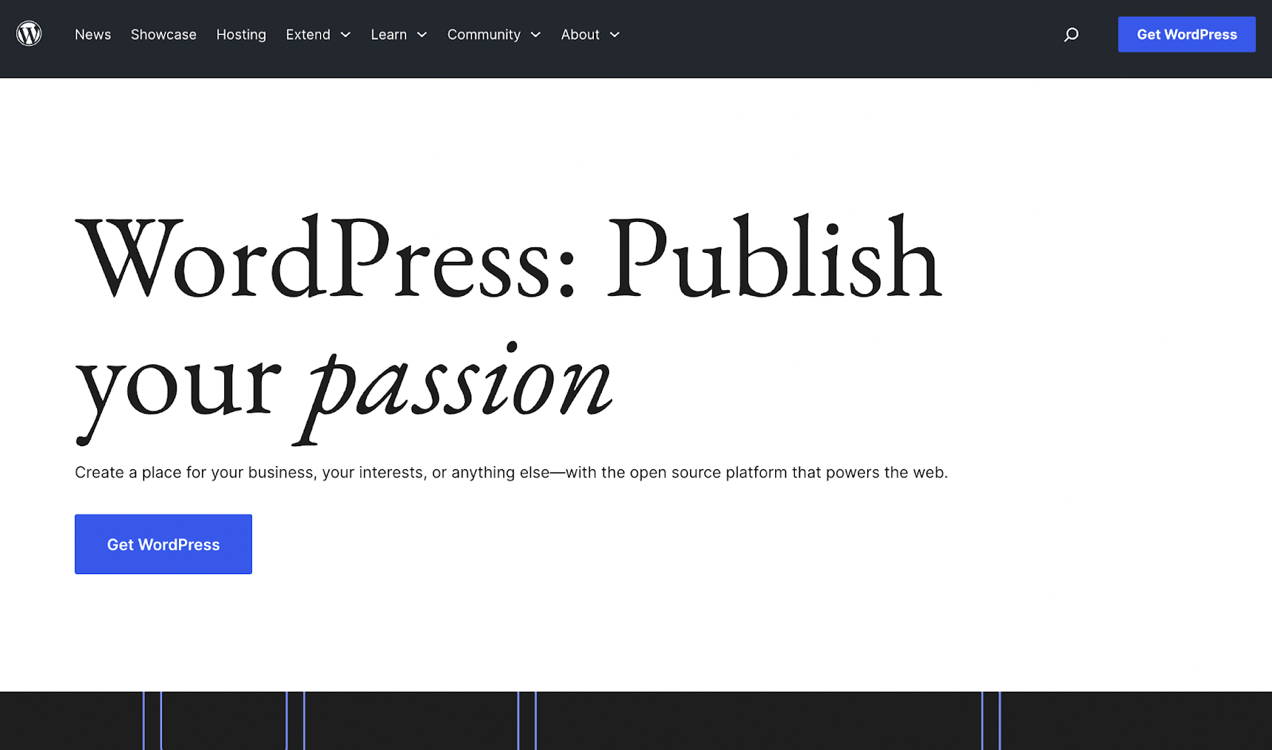Image resolution: width=1272 pixels, height=750 pixels.
Task: Open the About menu
Action: point(580,34)
